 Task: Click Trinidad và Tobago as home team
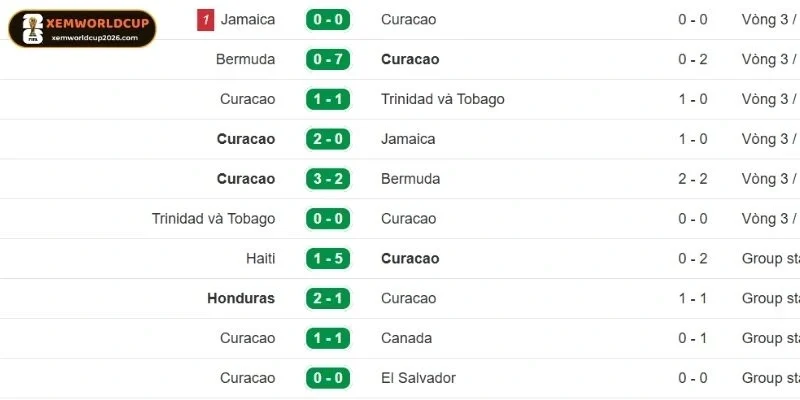coord(213,219)
